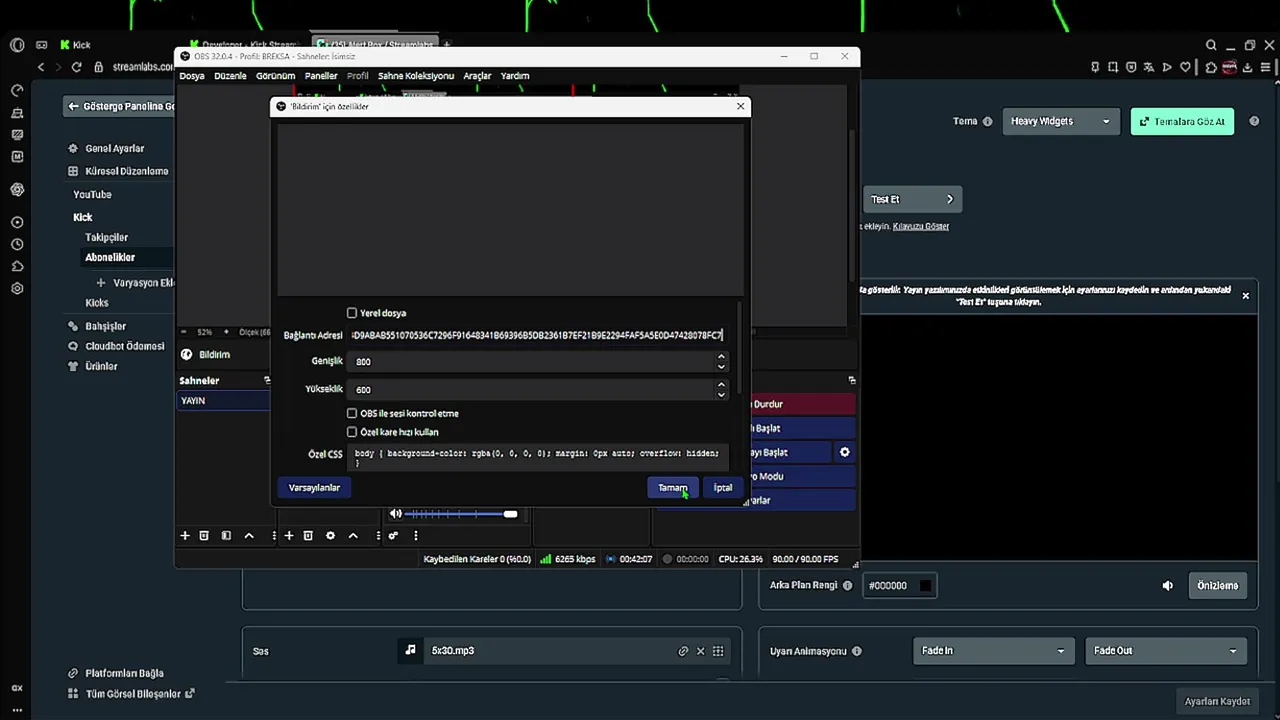Open Sahne Koleksiyonu menu

pos(416,76)
